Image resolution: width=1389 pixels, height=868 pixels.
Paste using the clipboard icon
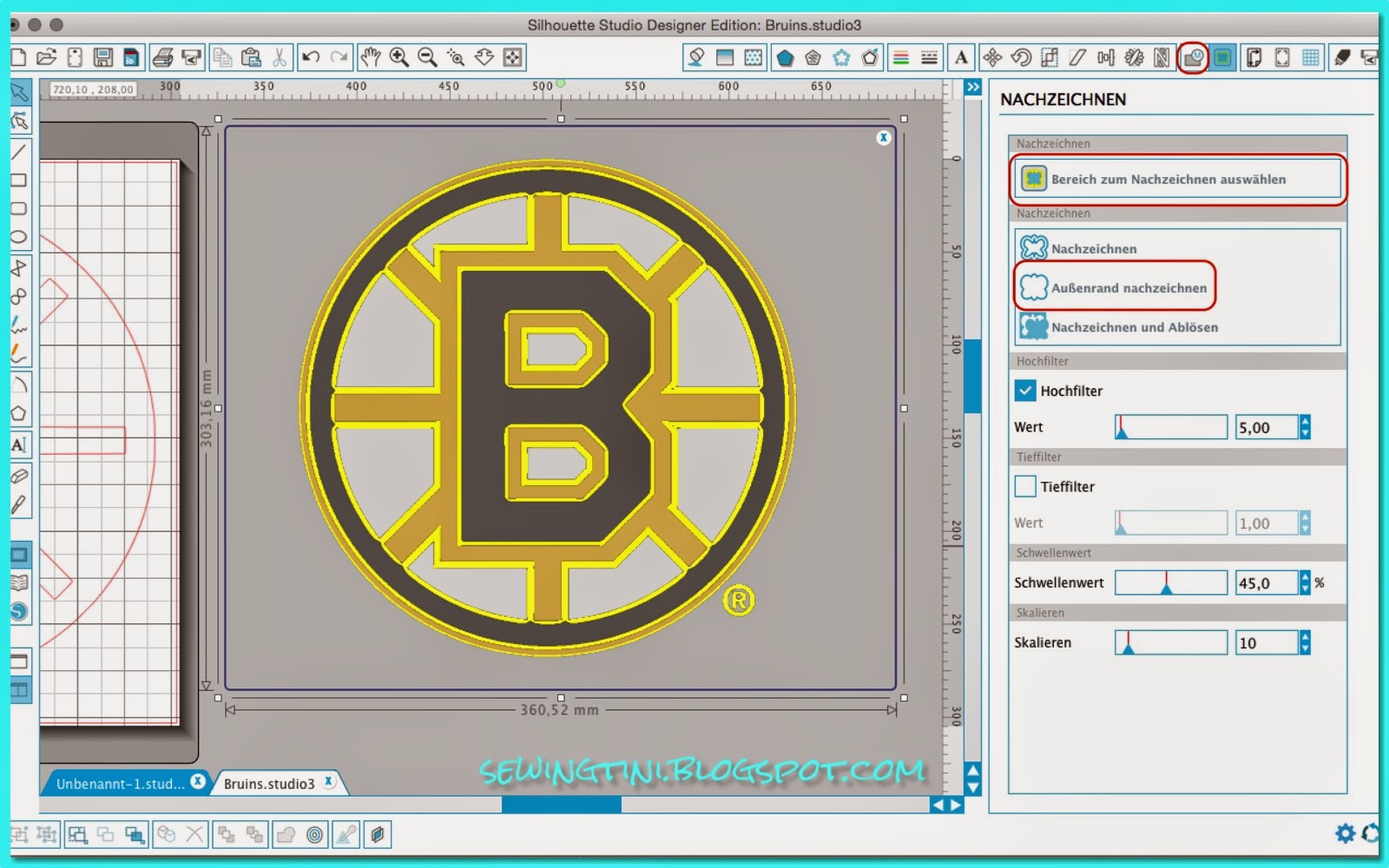[251, 57]
